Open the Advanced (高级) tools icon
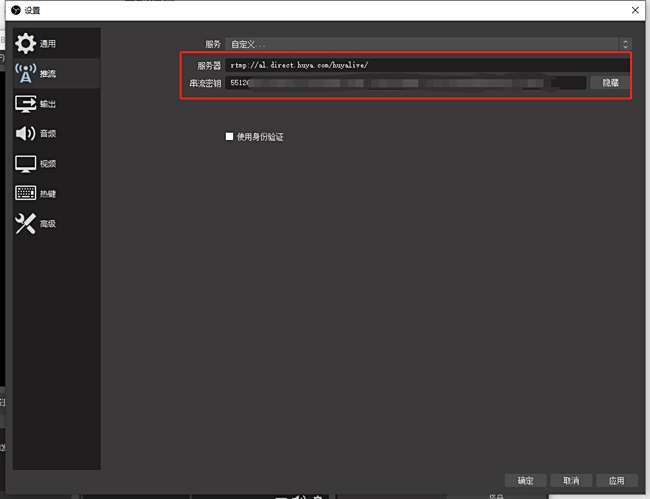650x499 pixels. tap(25, 223)
